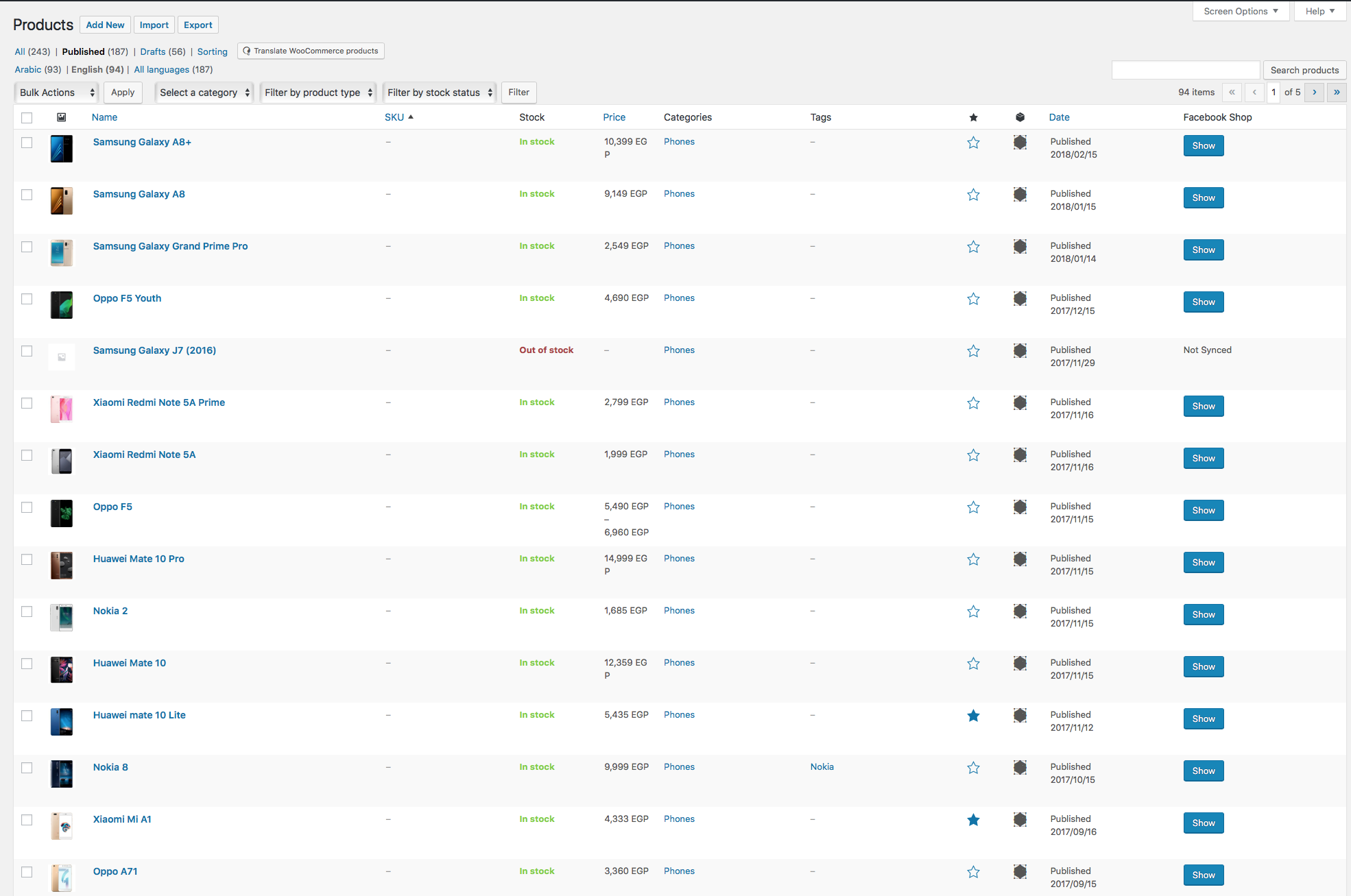Select the Xiaomi Mi A1 row checkbox
The height and width of the screenshot is (896, 1351).
coord(27,820)
